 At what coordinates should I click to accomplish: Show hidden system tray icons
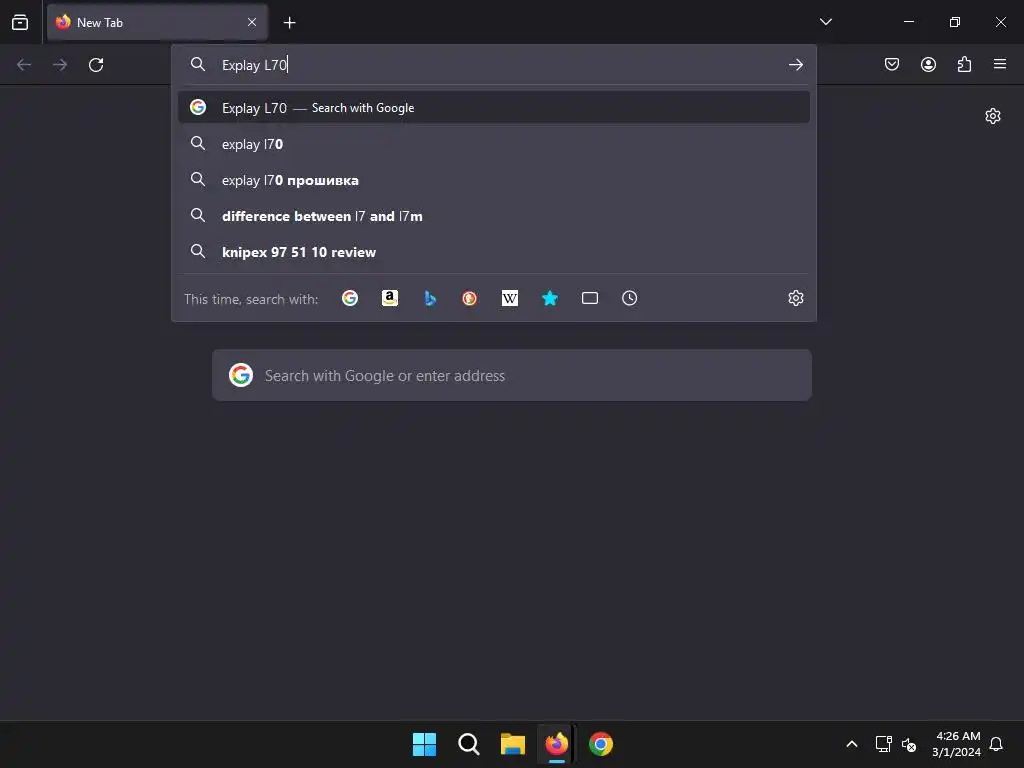point(852,744)
